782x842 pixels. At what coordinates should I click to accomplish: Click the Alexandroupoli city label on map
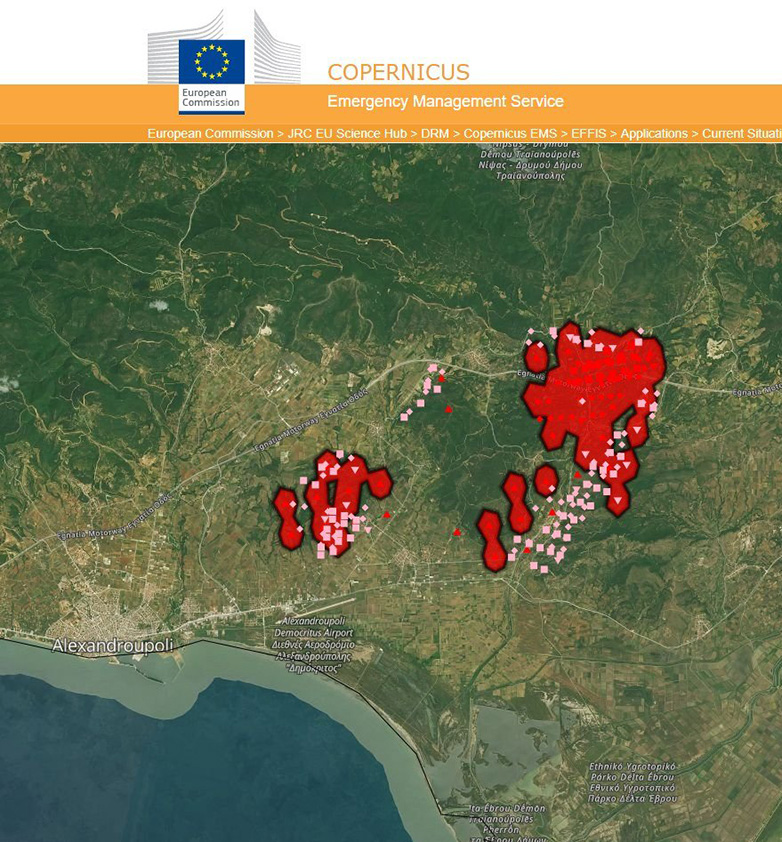[x=112, y=645]
